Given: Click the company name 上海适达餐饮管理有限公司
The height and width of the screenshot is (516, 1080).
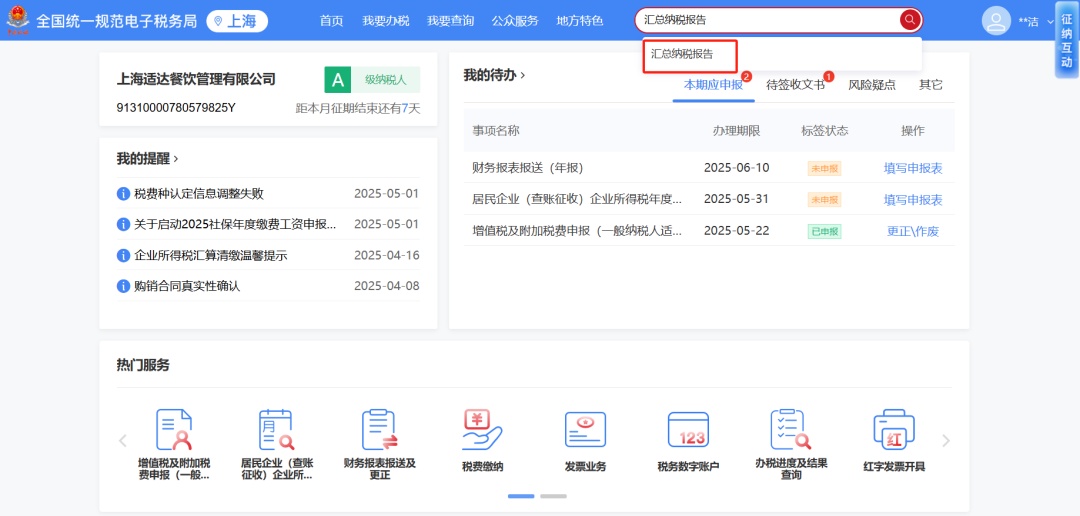Looking at the screenshot, I should (196, 79).
